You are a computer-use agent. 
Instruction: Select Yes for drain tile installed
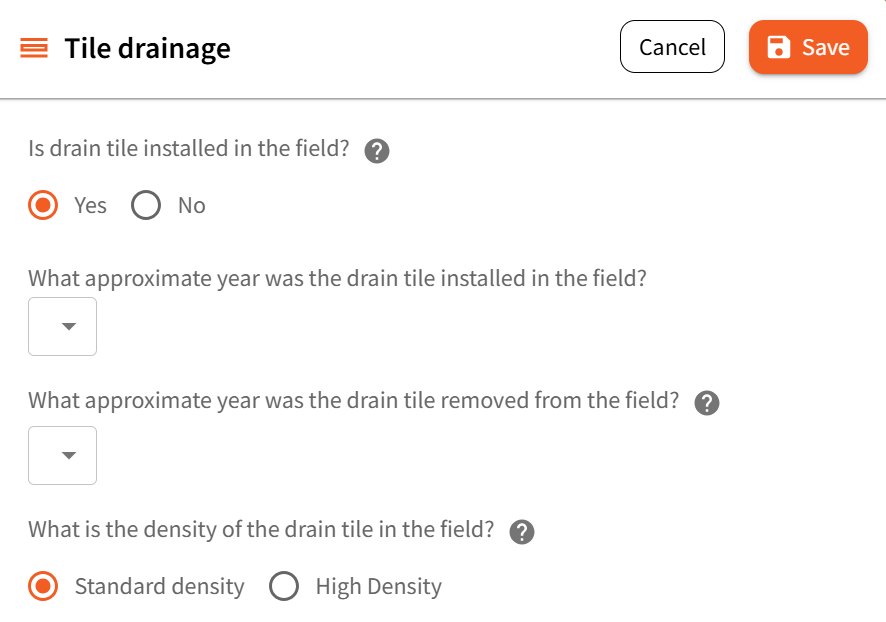pos(43,206)
